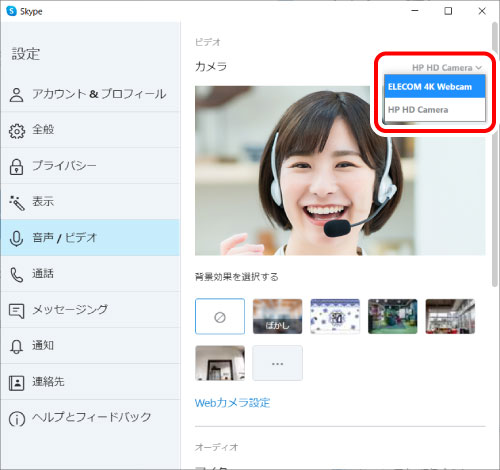The image size is (500, 470).
Task: Apply the snowflake pattern background
Action: coord(335,316)
